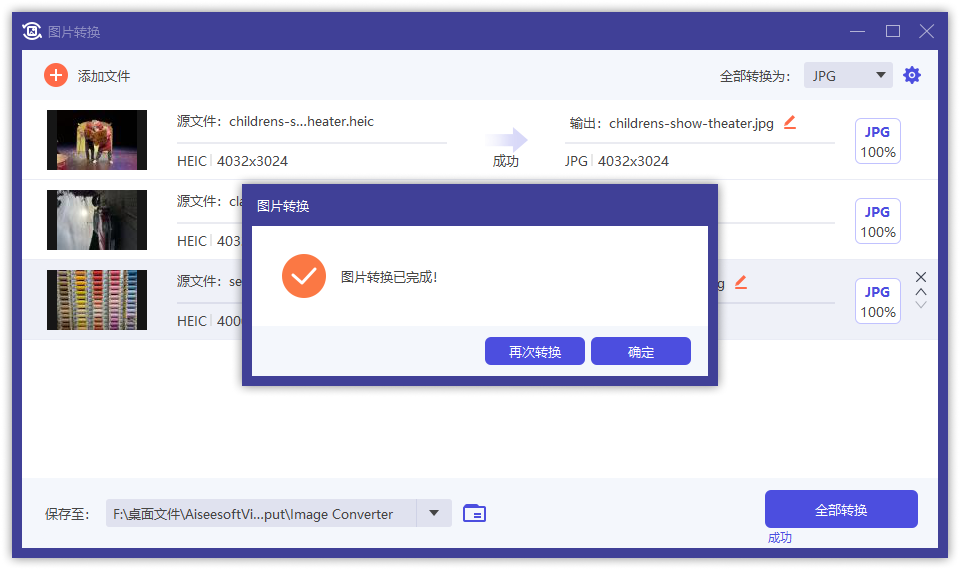Move third file down with the arrow
Viewport: 960px width, 570px height.
[921, 304]
